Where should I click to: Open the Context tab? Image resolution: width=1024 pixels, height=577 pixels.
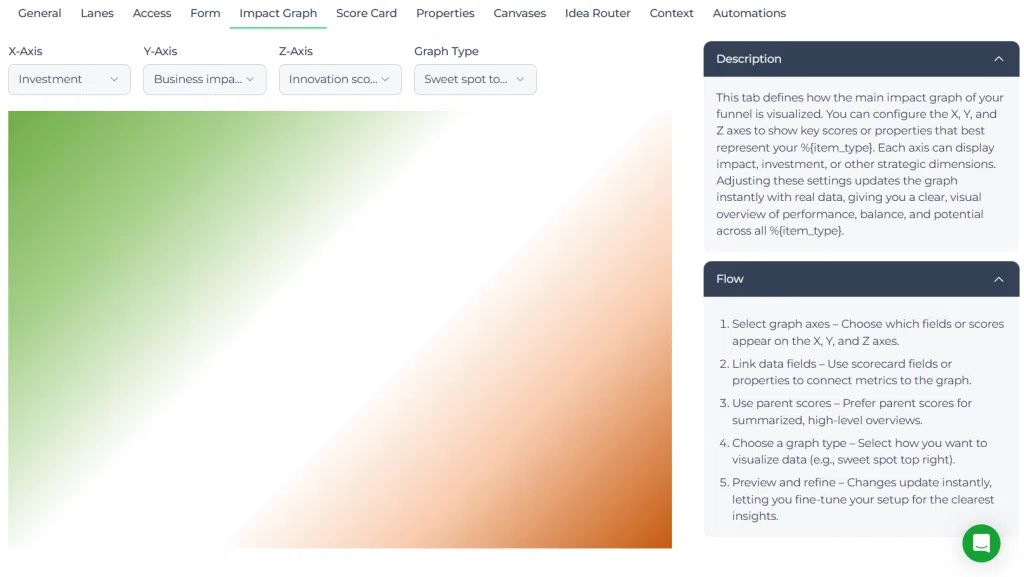point(671,13)
